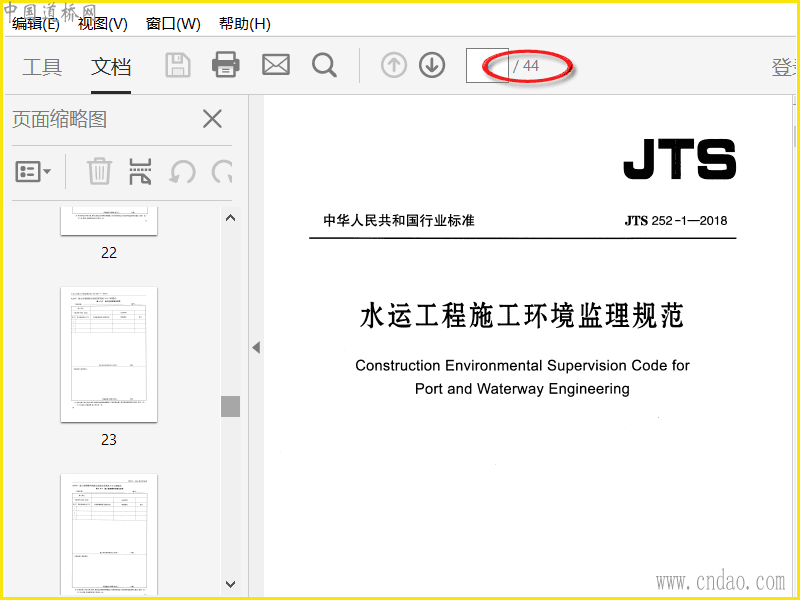This screenshot has width=800, height=600.
Task: Click the 页面缩略图 panel heading
Action: tap(60, 119)
